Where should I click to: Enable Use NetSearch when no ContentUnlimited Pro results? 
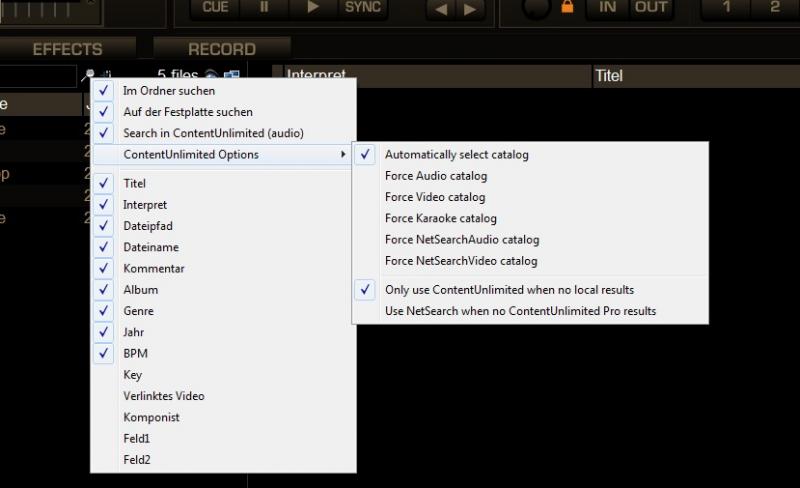530,311
